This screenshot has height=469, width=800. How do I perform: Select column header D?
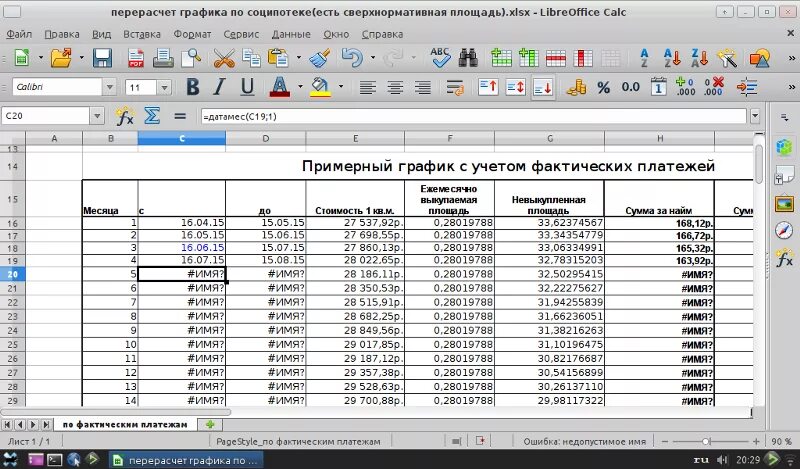[x=266, y=138]
